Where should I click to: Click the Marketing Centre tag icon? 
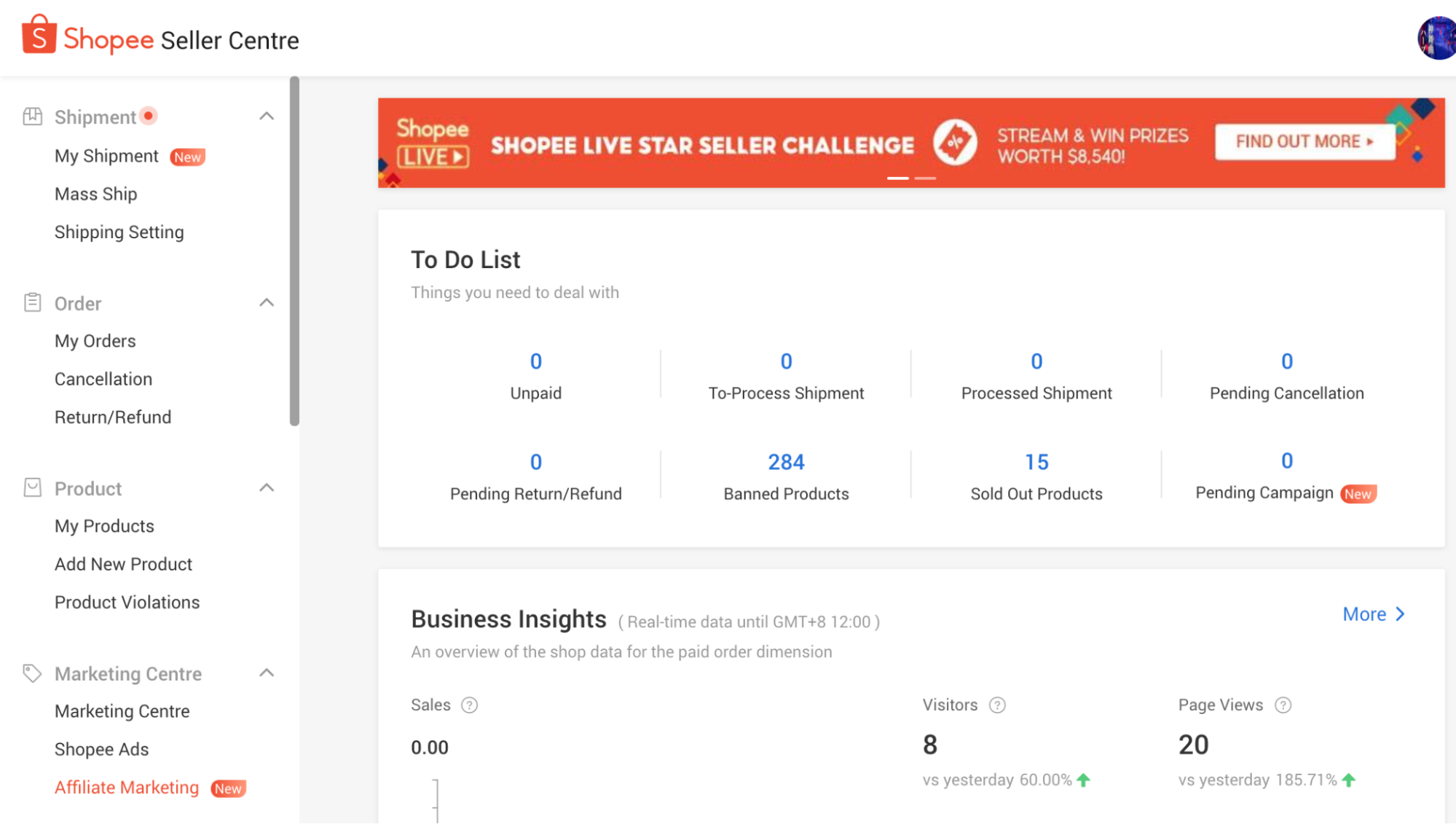click(x=33, y=673)
